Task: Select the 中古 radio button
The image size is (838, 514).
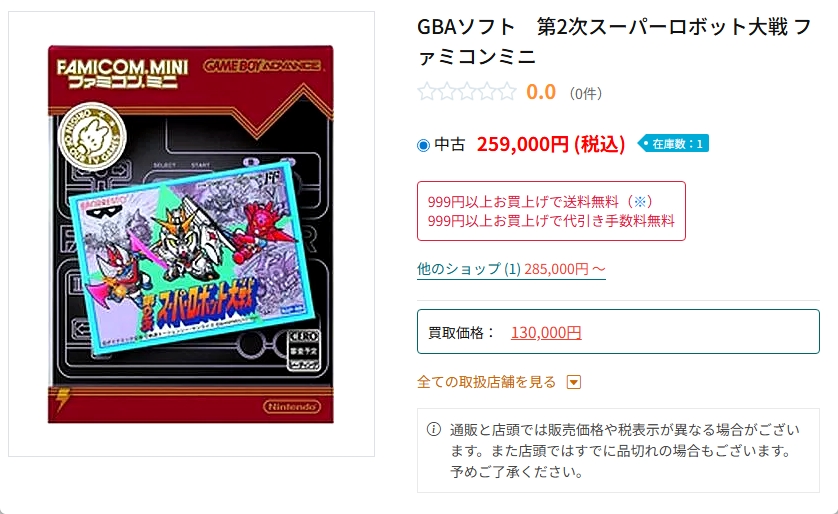Action: pos(423,145)
